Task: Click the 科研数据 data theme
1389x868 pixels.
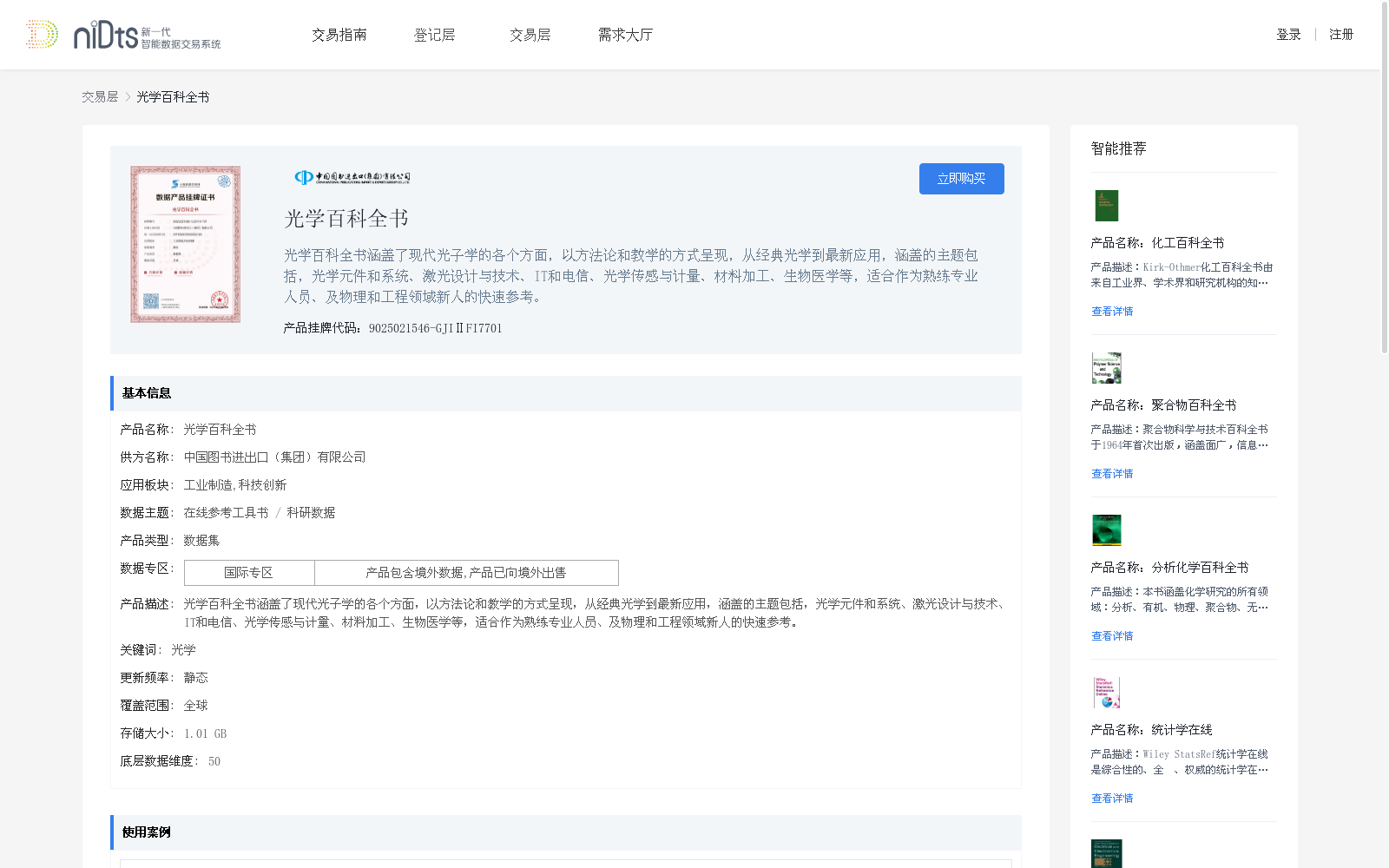Action: pos(311,513)
